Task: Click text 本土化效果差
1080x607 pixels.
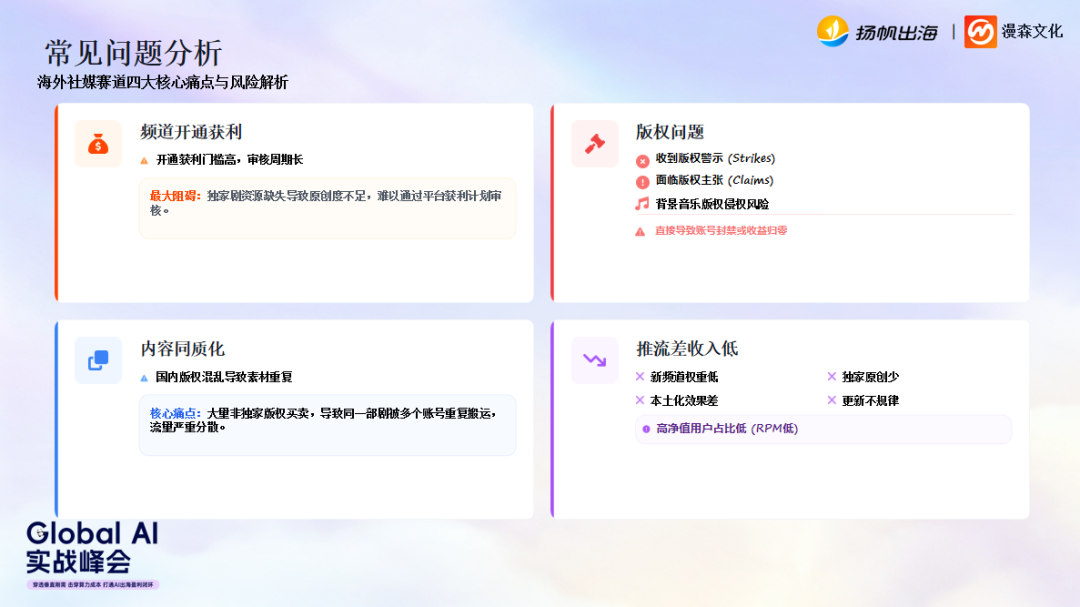Action: (x=684, y=400)
